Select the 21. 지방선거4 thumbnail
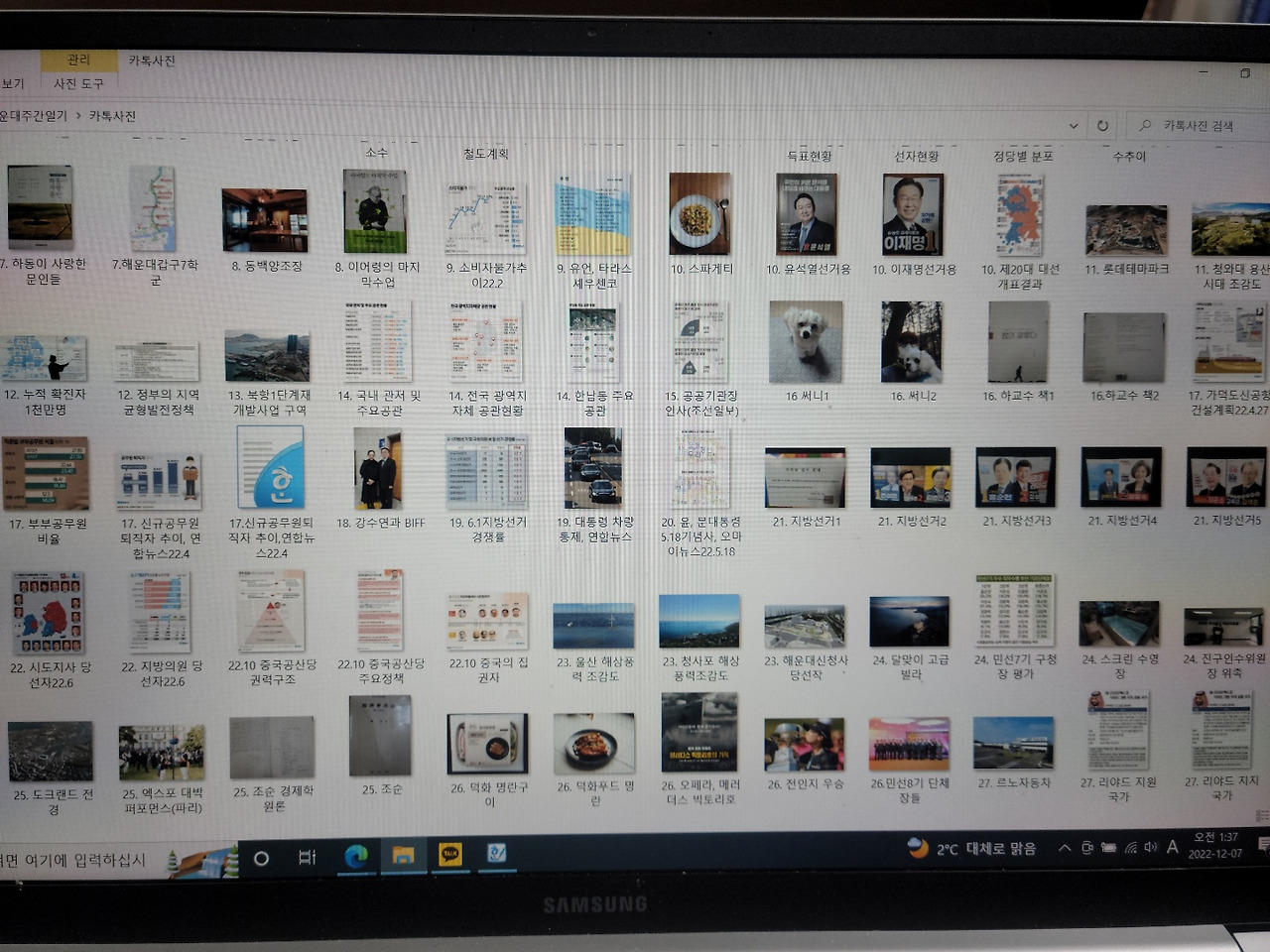The width and height of the screenshot is (1270, 952). (x=1121, y=477)
